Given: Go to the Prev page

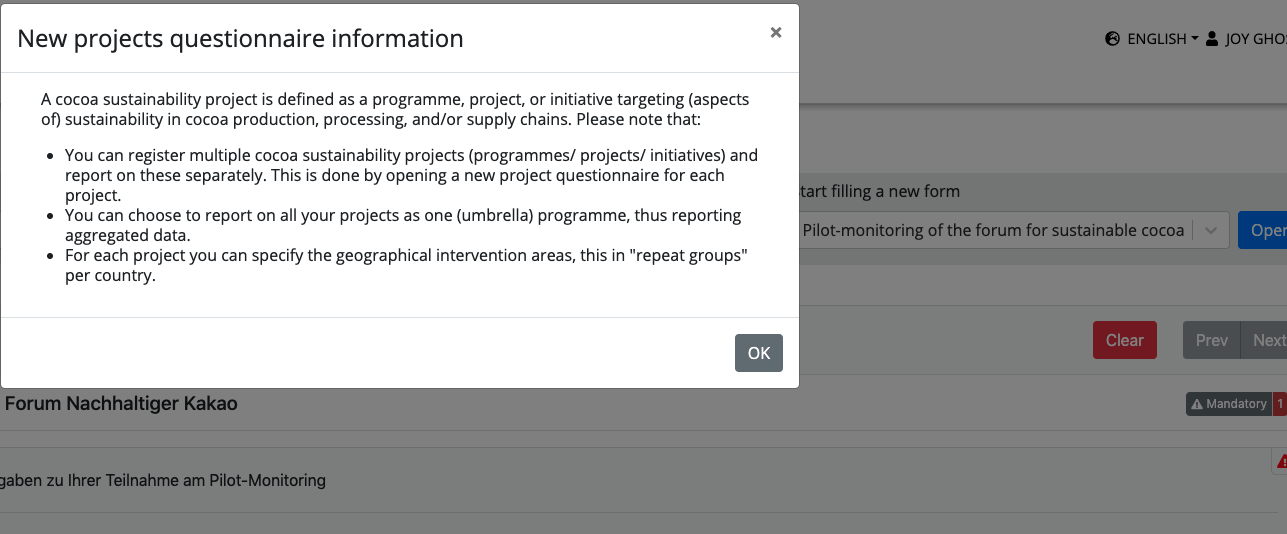Looking at the screenshot, I should pyautogui.click(x=1212, y=340).
